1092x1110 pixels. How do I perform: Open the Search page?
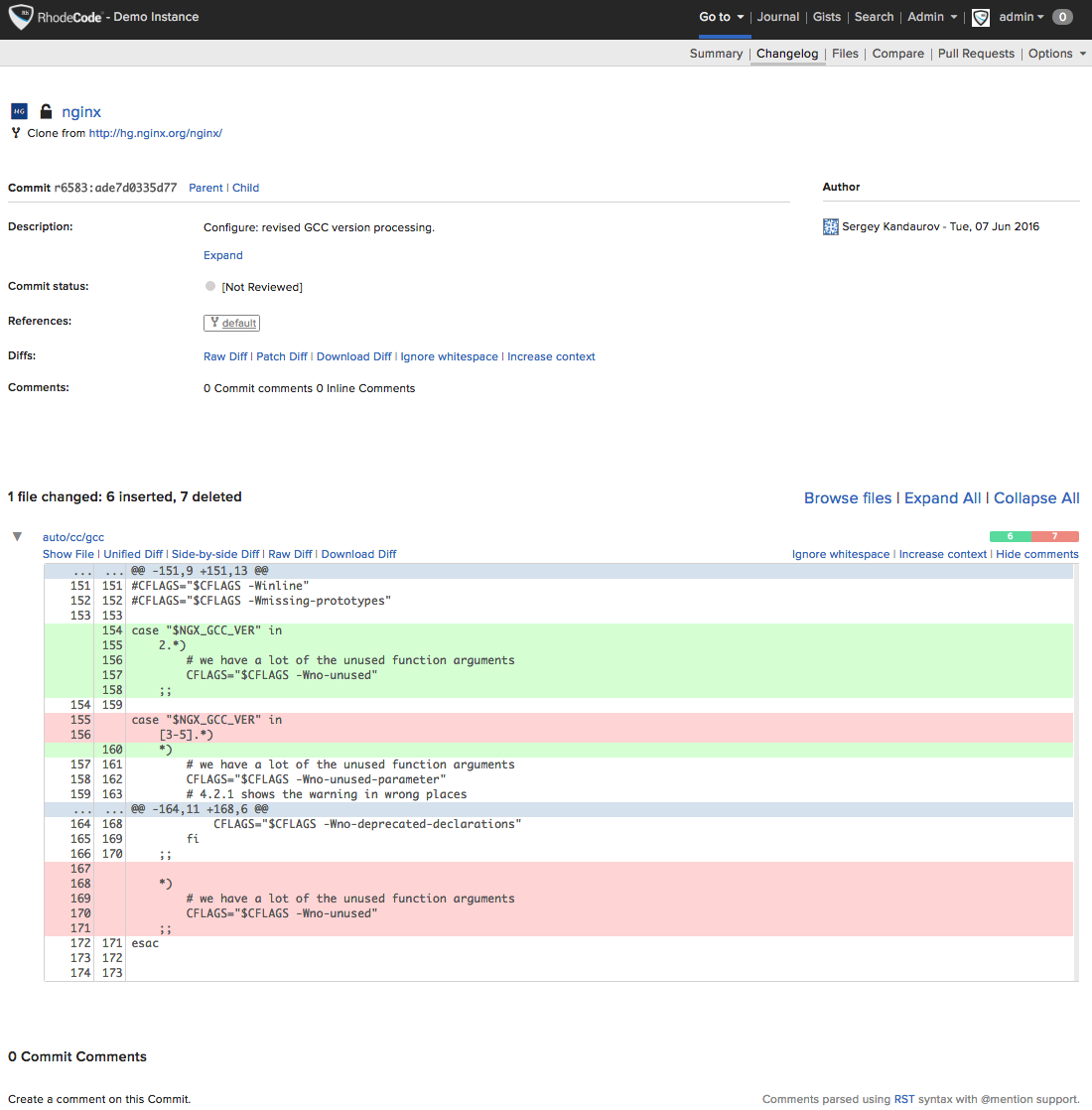874,17
